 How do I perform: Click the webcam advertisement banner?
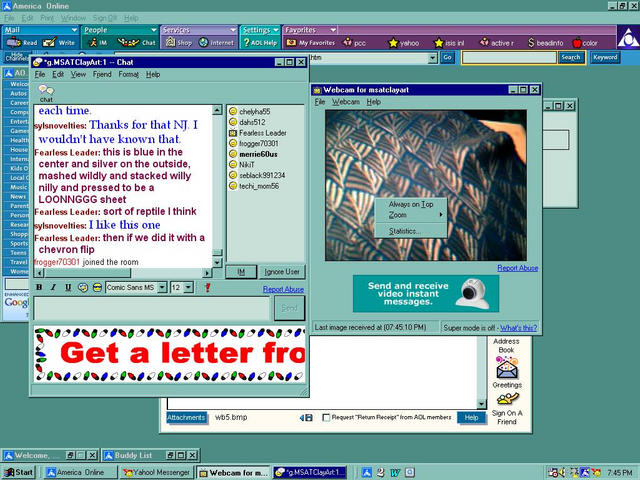pyautogui.click(x=426, y=293)
